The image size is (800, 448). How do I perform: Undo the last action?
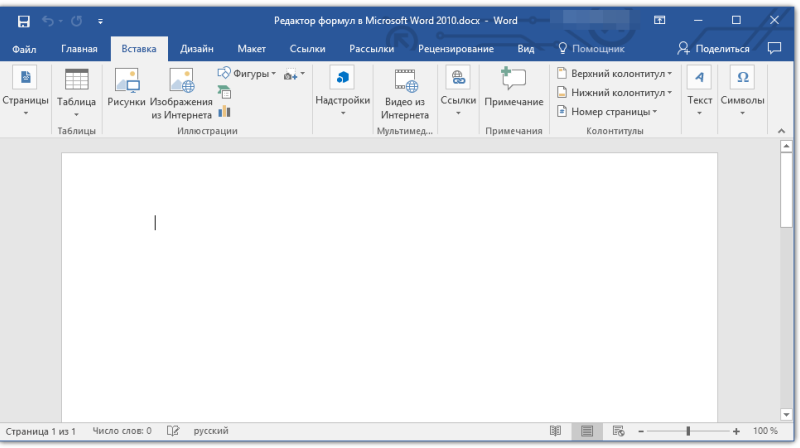point(48,21)
